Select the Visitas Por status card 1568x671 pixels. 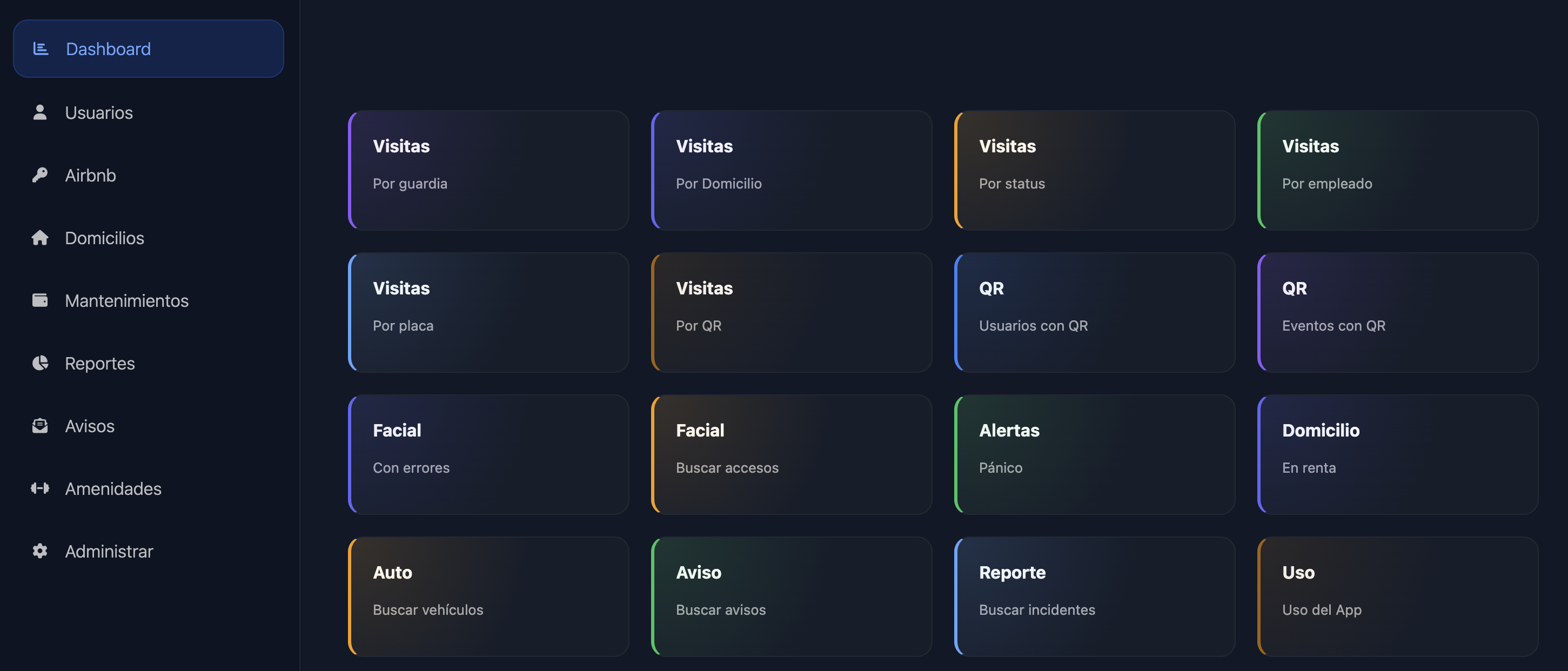click(x=1095, y=171)
